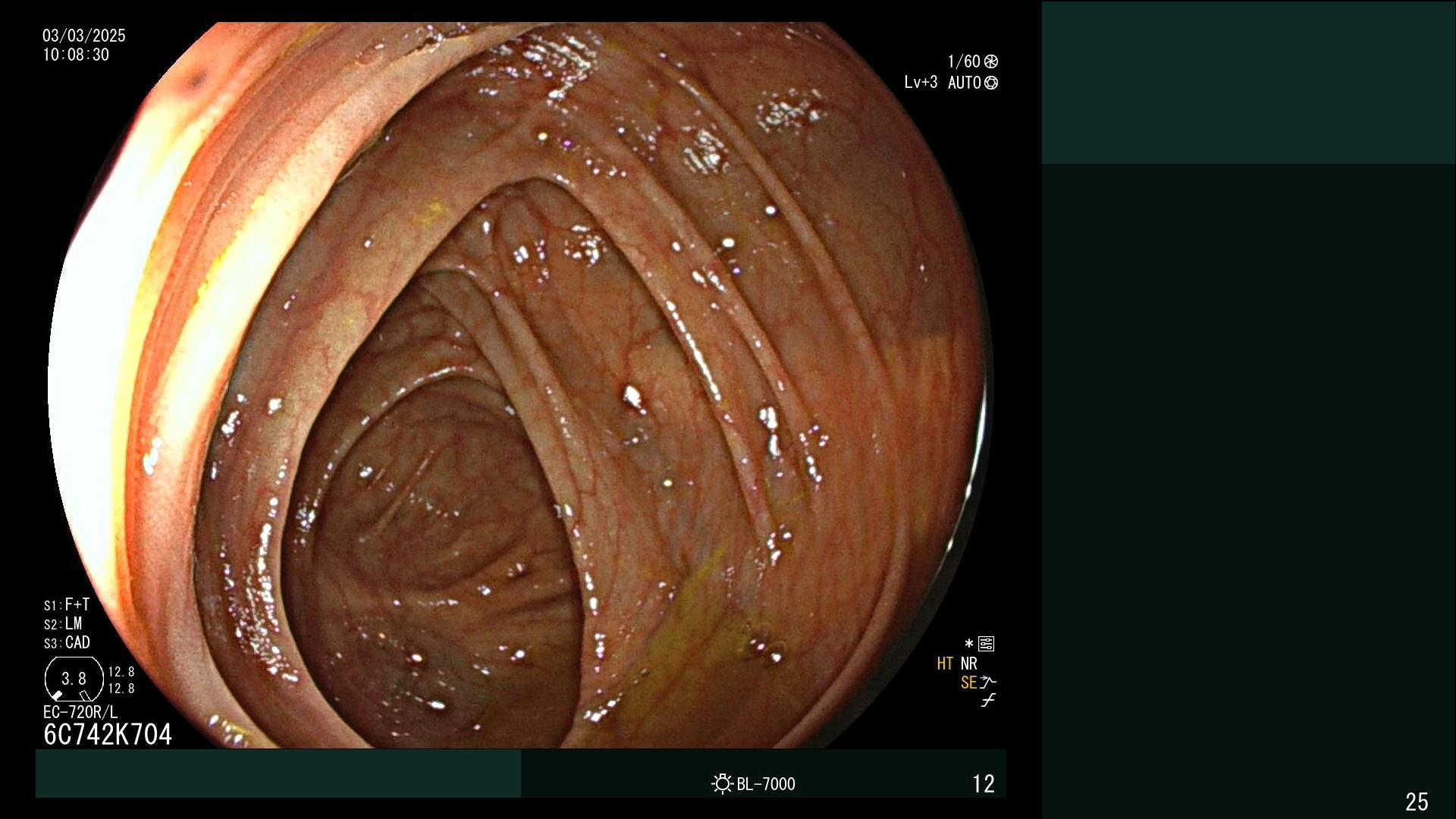The image size is (1456, 819).
Task: Click the S3: CAD switch assignment
Action: (67, 642)
